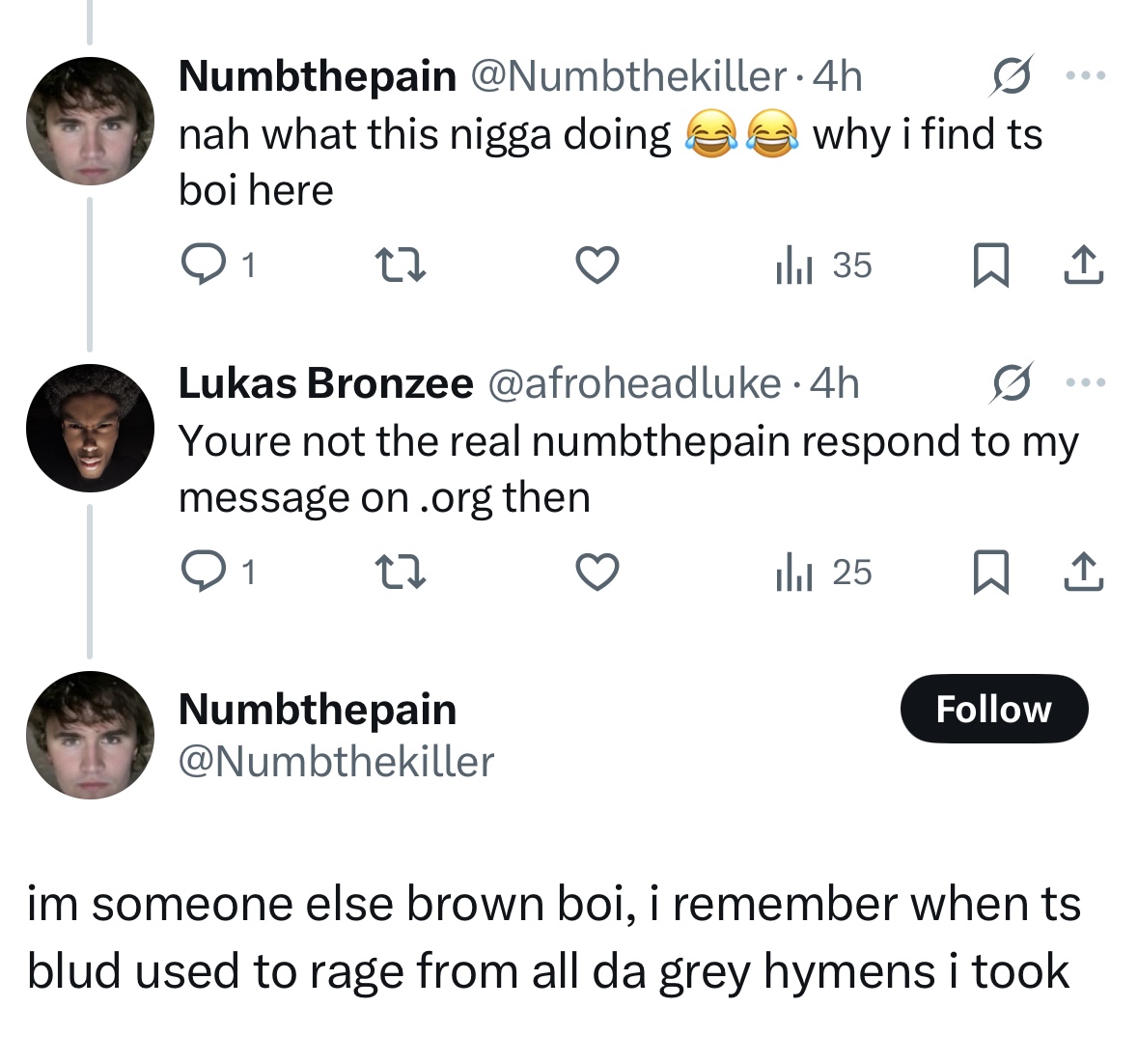
Task: Reply to Lukas Bronzee's tweet
Action: coord(218,572)
